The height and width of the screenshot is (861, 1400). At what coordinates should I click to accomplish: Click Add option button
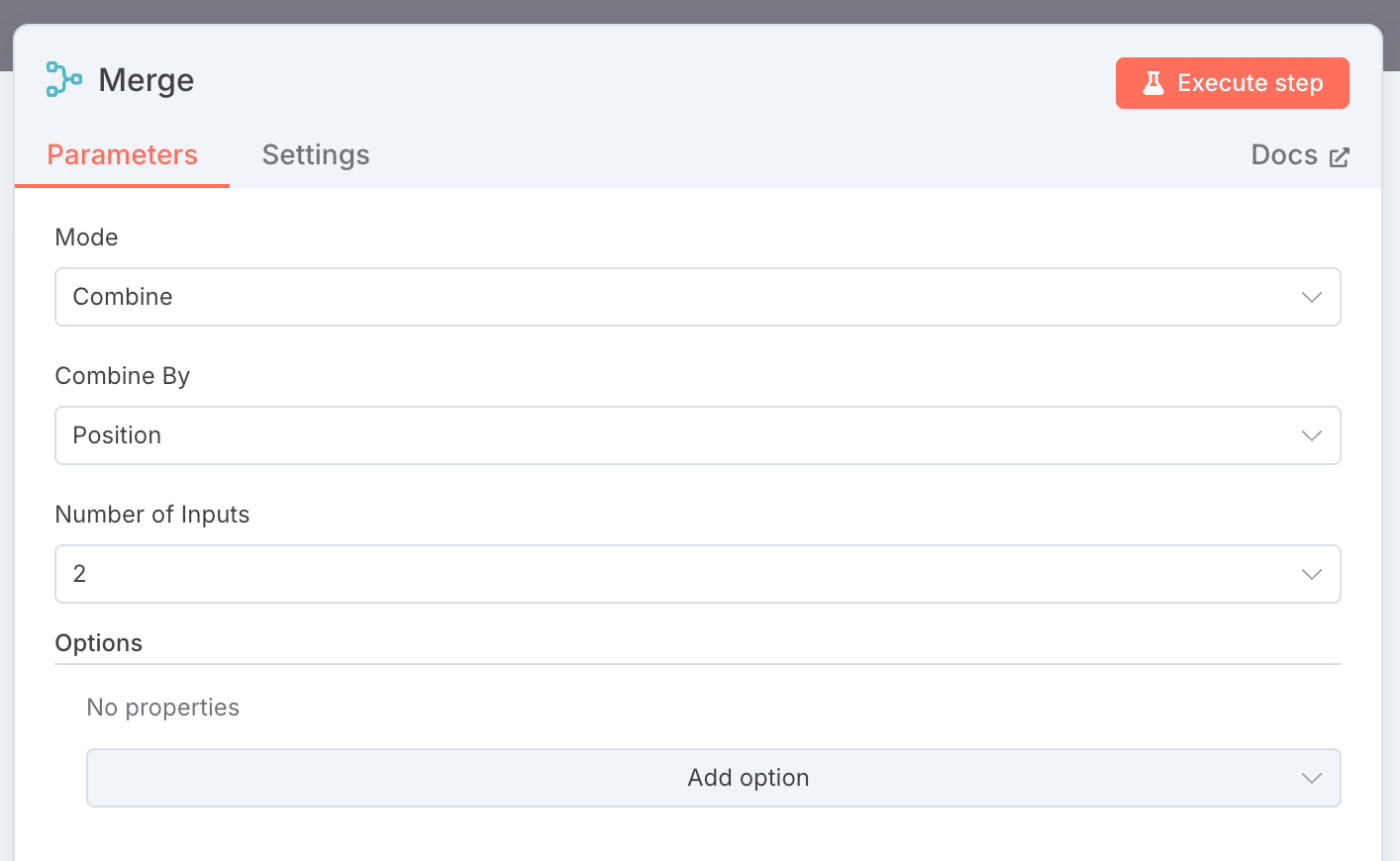pyautogui.click(x=713, y=778)
